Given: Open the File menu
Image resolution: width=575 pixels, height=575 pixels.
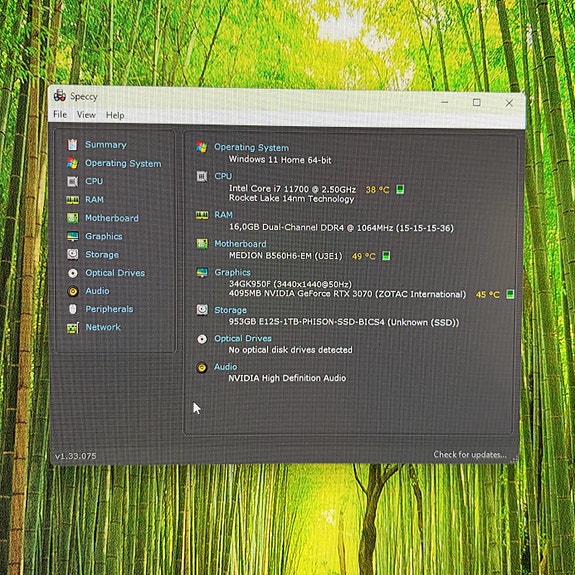Looking at the screenshot, I should pos(60,114).
